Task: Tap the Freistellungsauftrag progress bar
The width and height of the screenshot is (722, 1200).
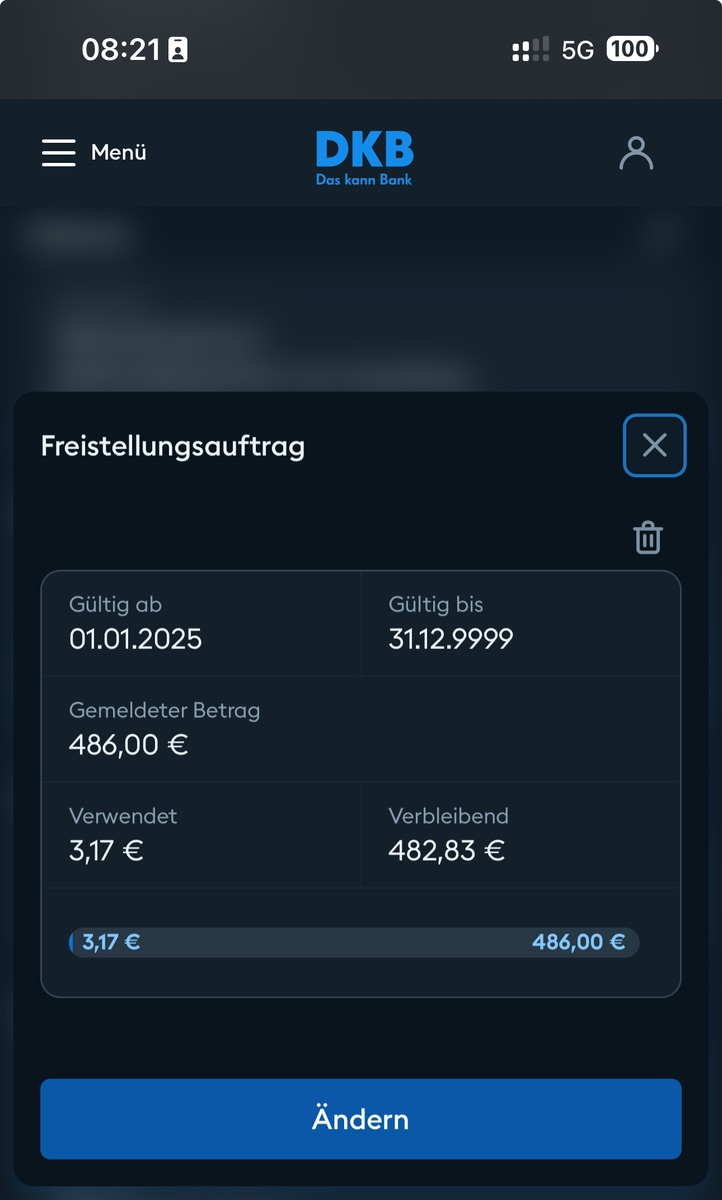Action: point(354,942)
